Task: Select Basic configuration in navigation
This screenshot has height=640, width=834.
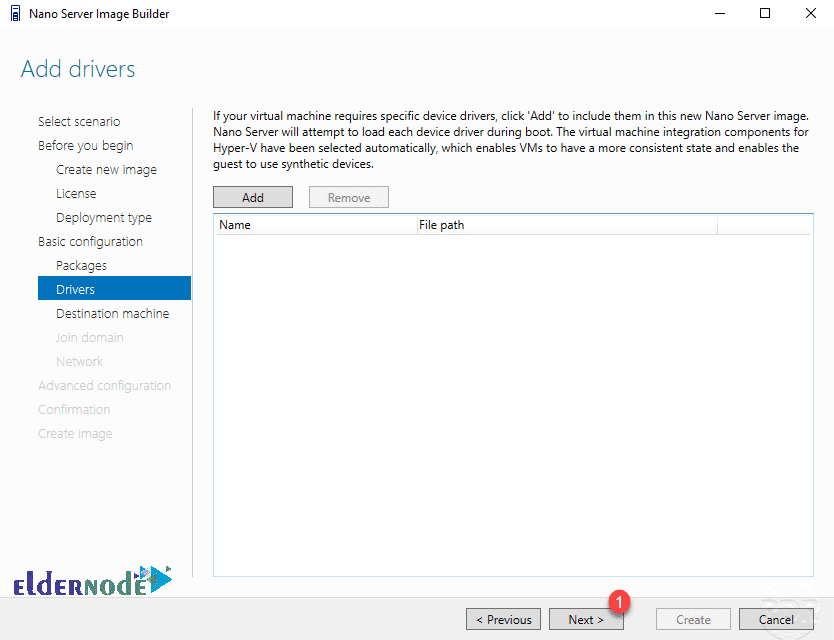Action: 90,241
